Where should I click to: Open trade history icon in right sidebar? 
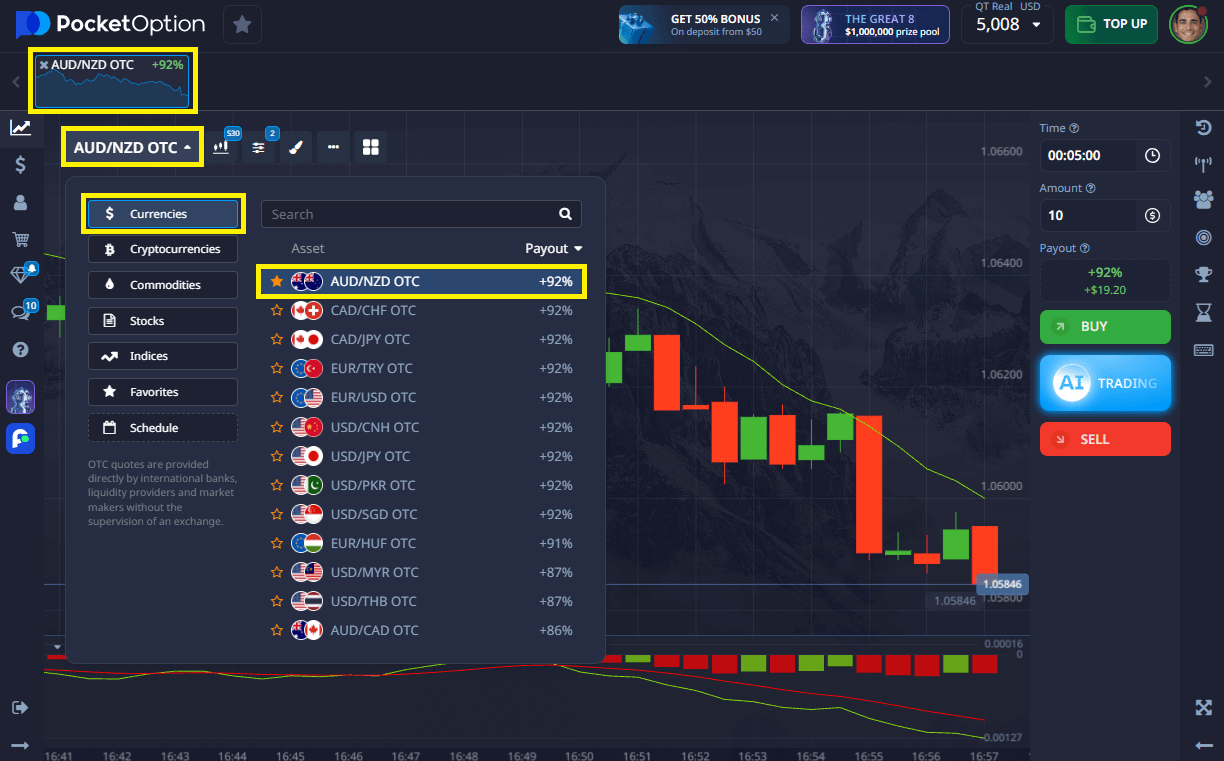(1203, 128)
